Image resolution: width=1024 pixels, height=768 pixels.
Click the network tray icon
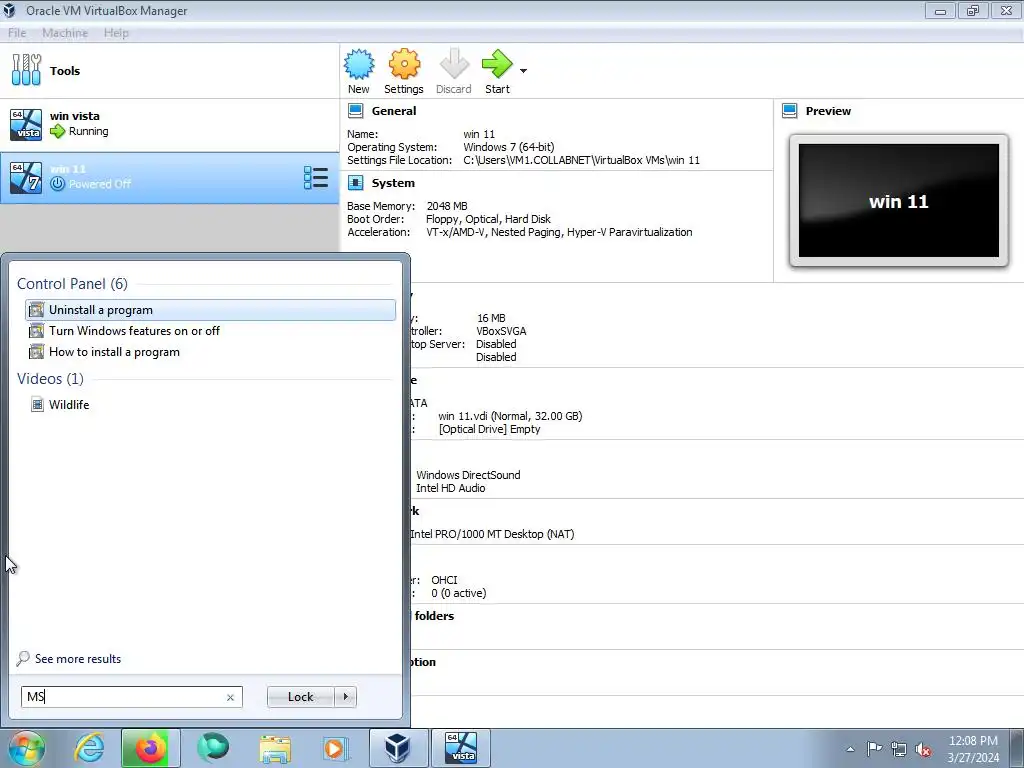pyautogui.click(x=899, y=749)
